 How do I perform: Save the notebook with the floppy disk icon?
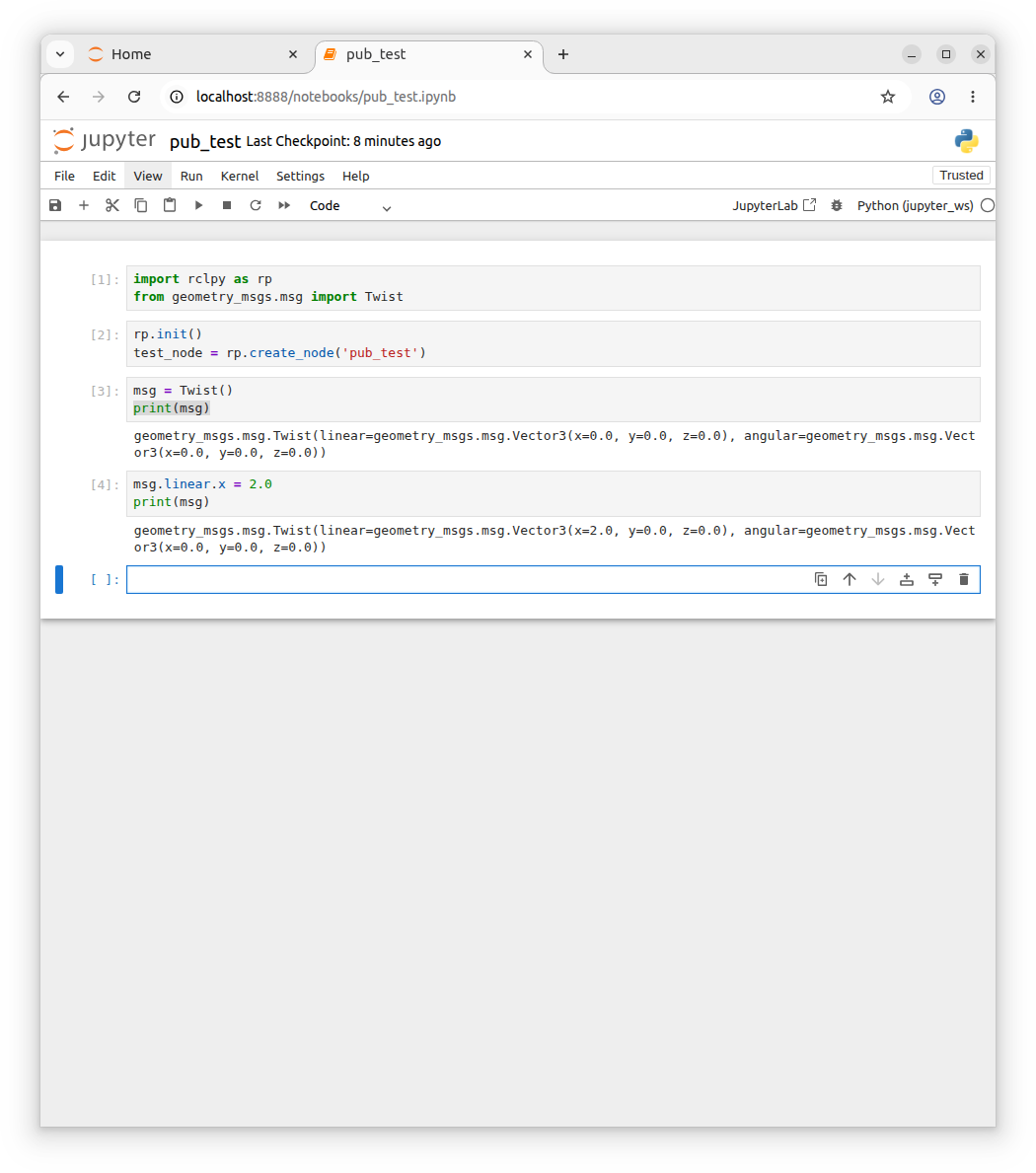(55, 205)
